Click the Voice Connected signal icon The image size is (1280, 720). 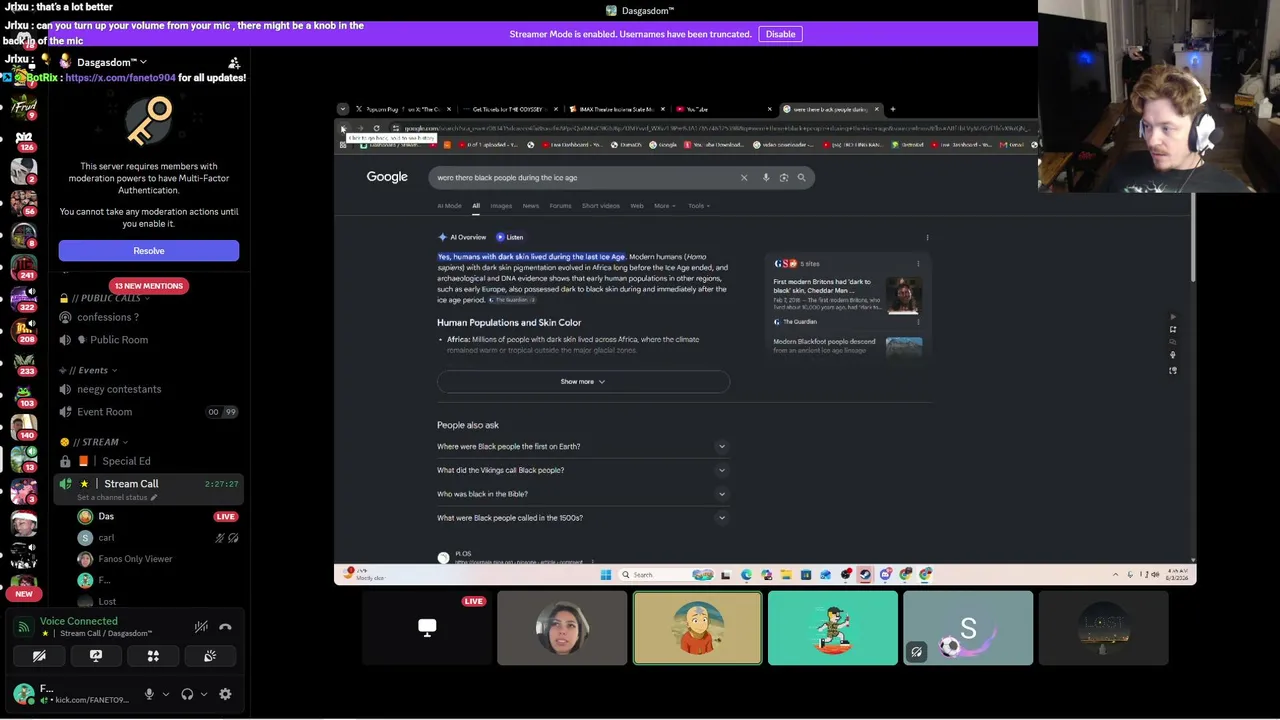click(x=25, y=627)
